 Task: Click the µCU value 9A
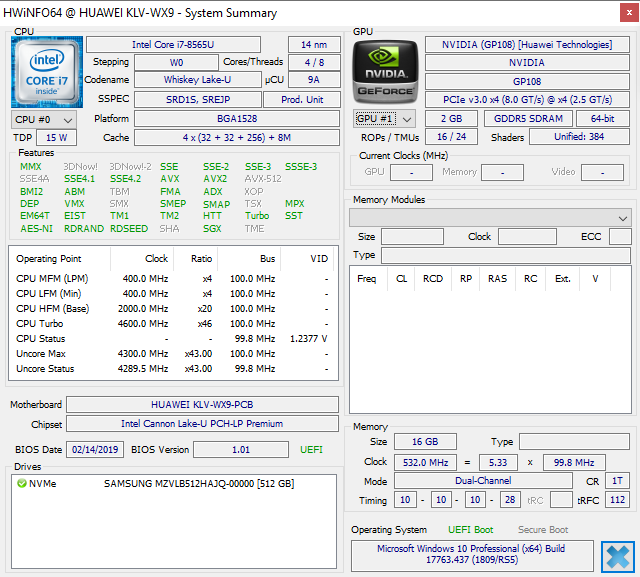[314, 80]
